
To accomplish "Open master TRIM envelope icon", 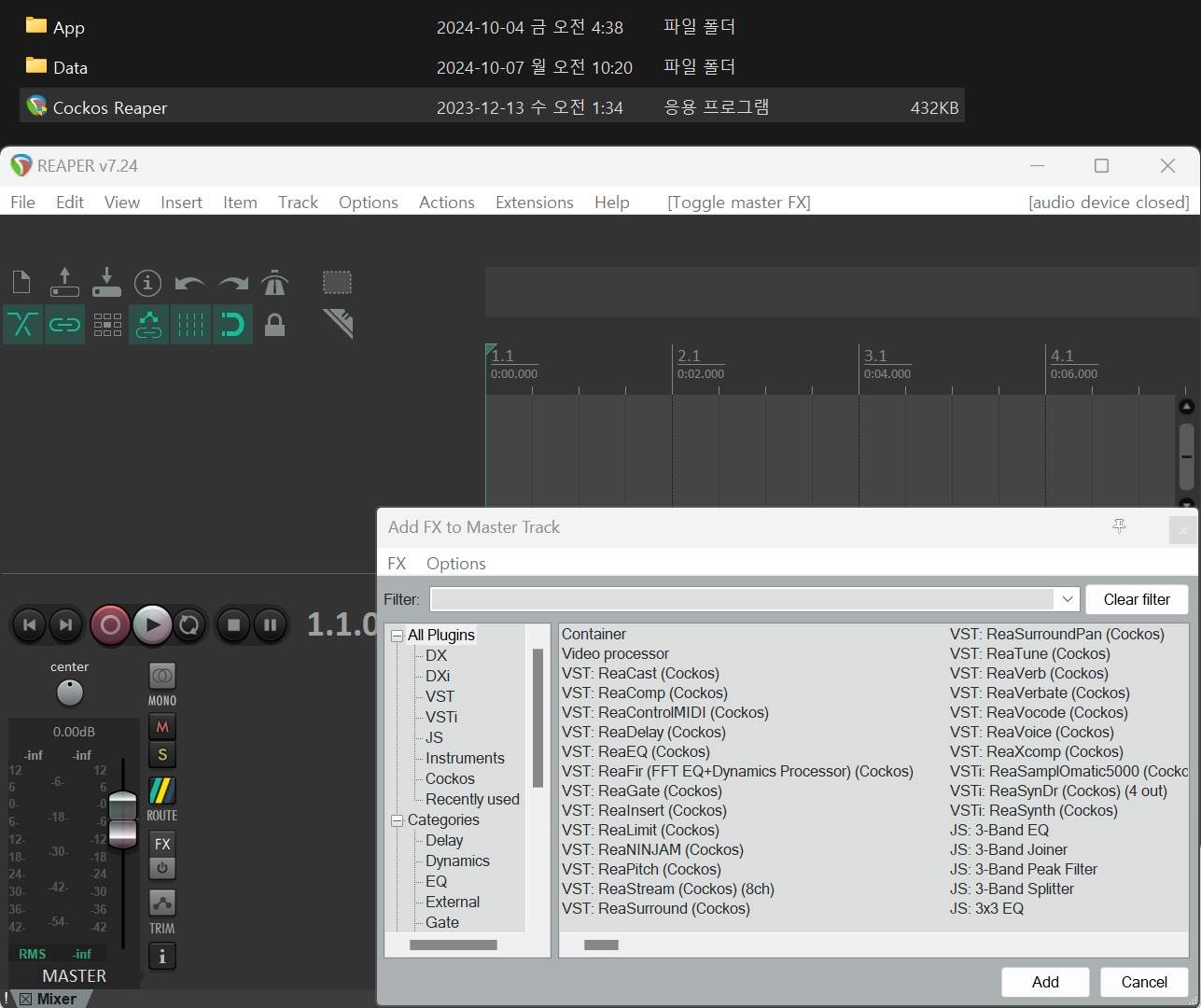I will point(162,903).
